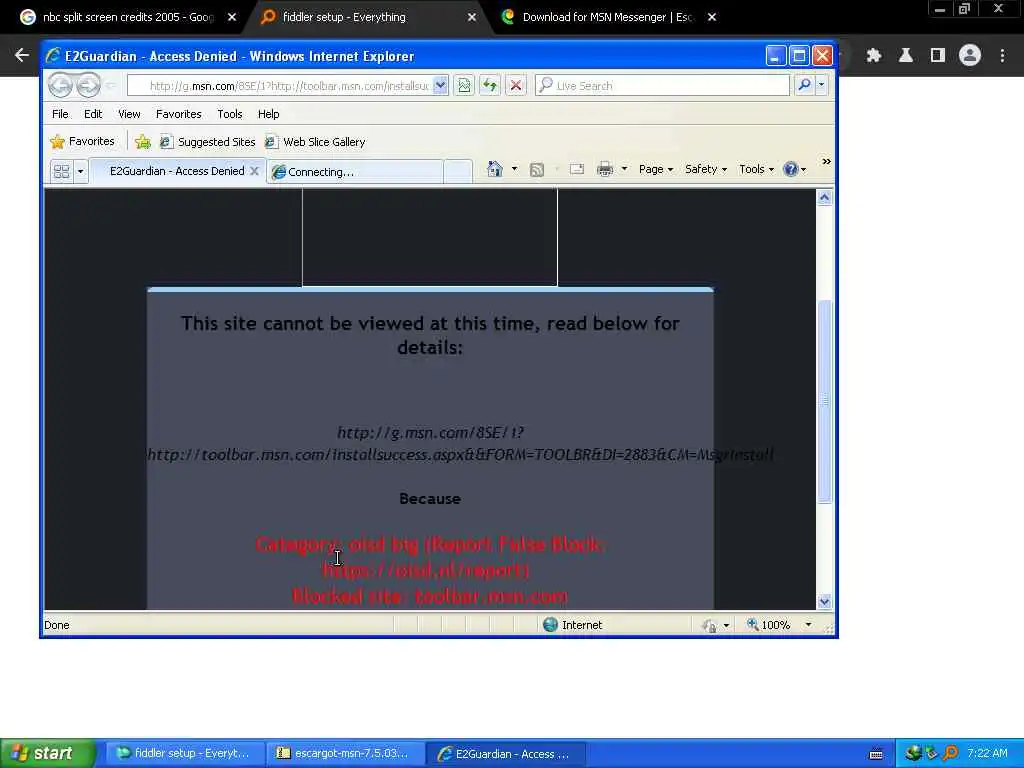Viewport: 1024px width, 768px height.
Task: Open the Favorites menu in menu bar
Action: 178,114
